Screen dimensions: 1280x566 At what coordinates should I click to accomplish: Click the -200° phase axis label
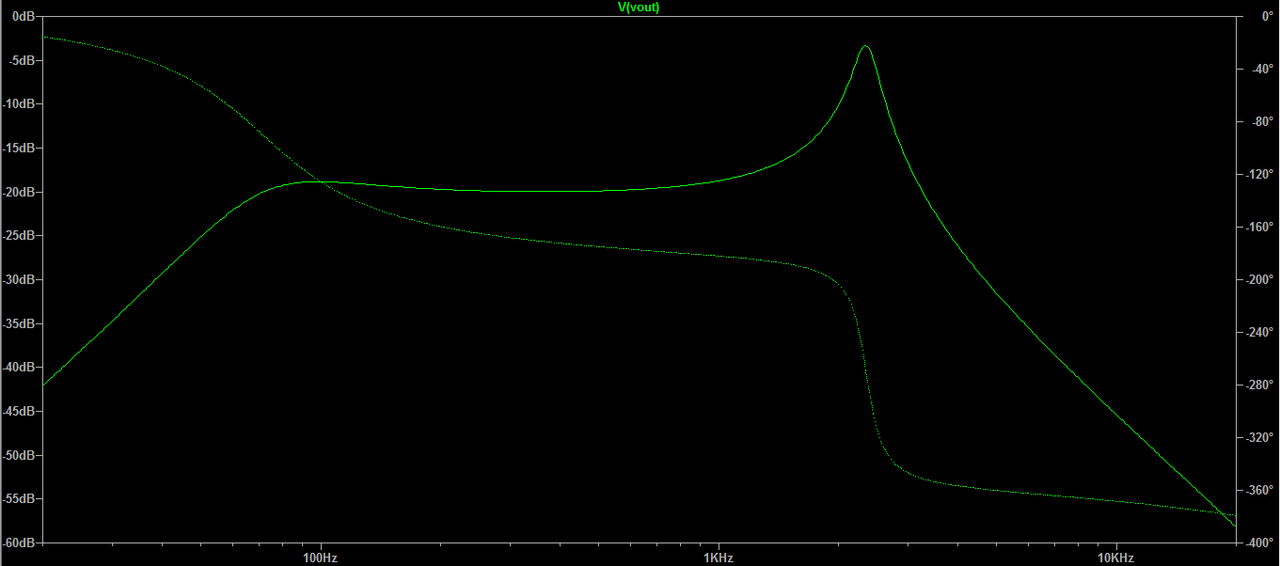click(1260, 280)
